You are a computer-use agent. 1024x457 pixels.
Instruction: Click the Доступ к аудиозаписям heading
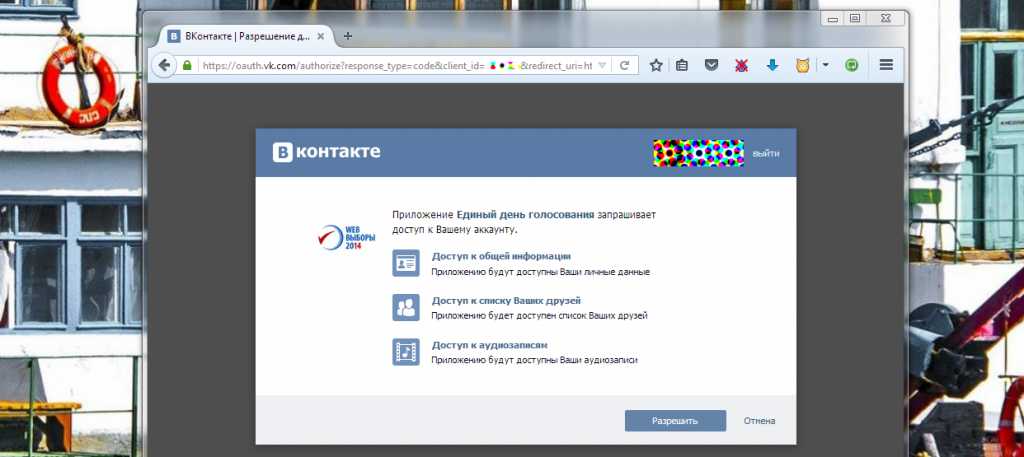[x=489, y=345]
